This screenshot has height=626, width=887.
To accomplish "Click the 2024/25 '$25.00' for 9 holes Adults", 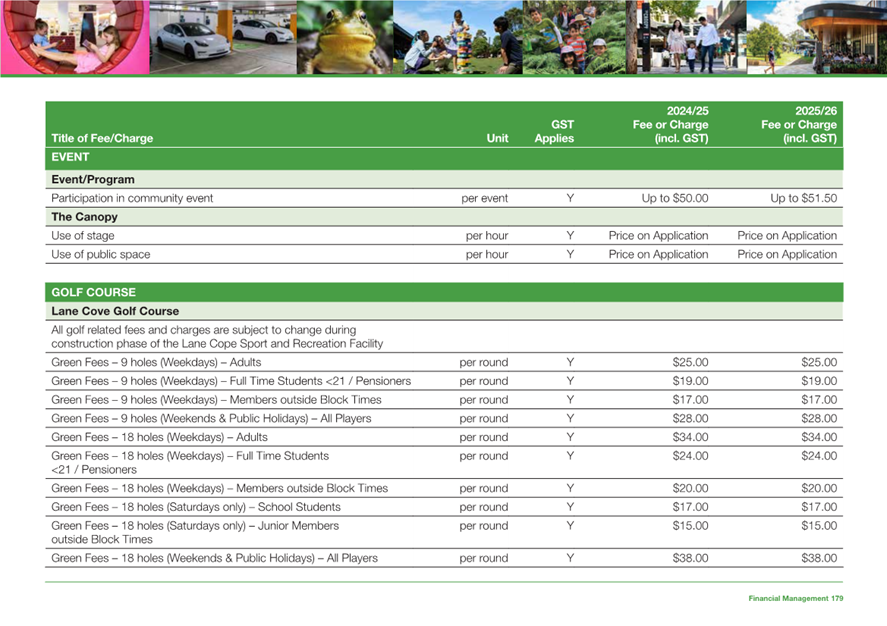I will [690, 362].
